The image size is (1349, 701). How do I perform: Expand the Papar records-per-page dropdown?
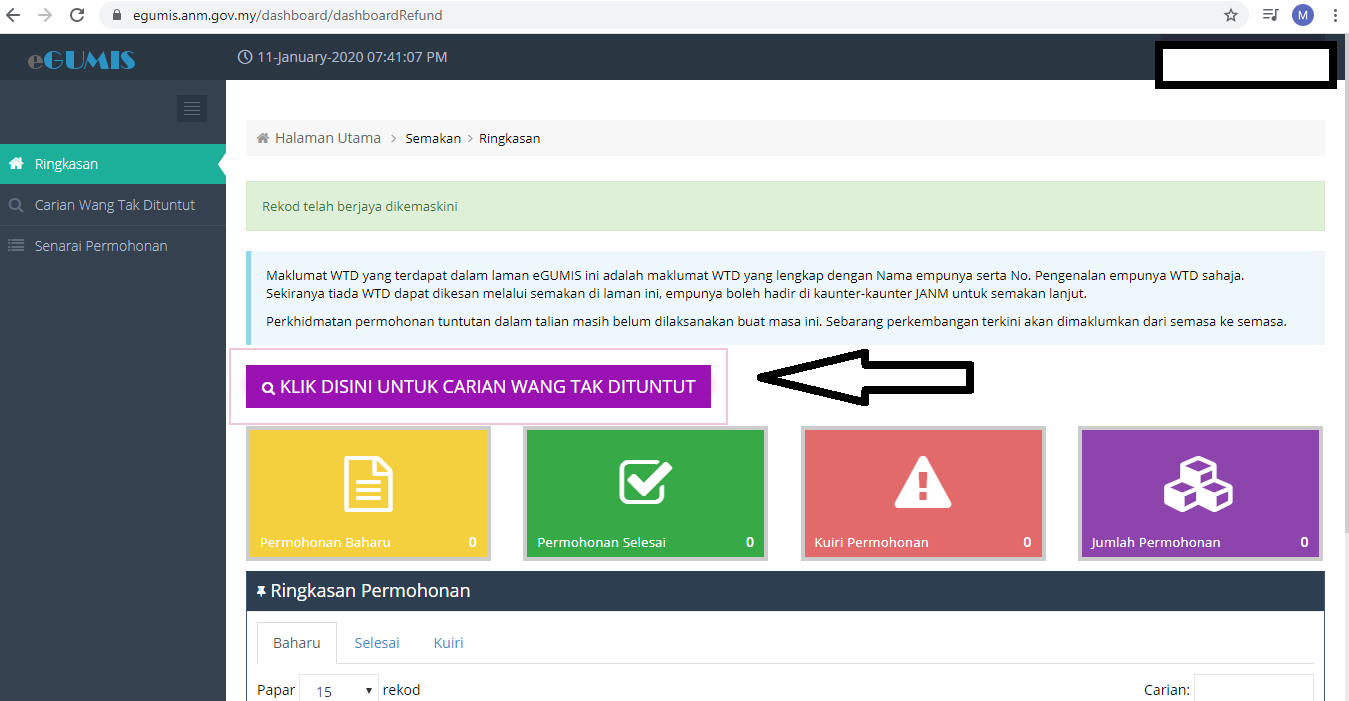[339, 690]
